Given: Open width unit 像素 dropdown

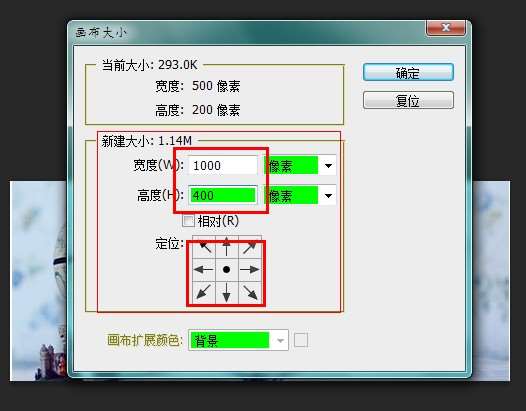Looking at the screenshot, I should pos(300,165).
